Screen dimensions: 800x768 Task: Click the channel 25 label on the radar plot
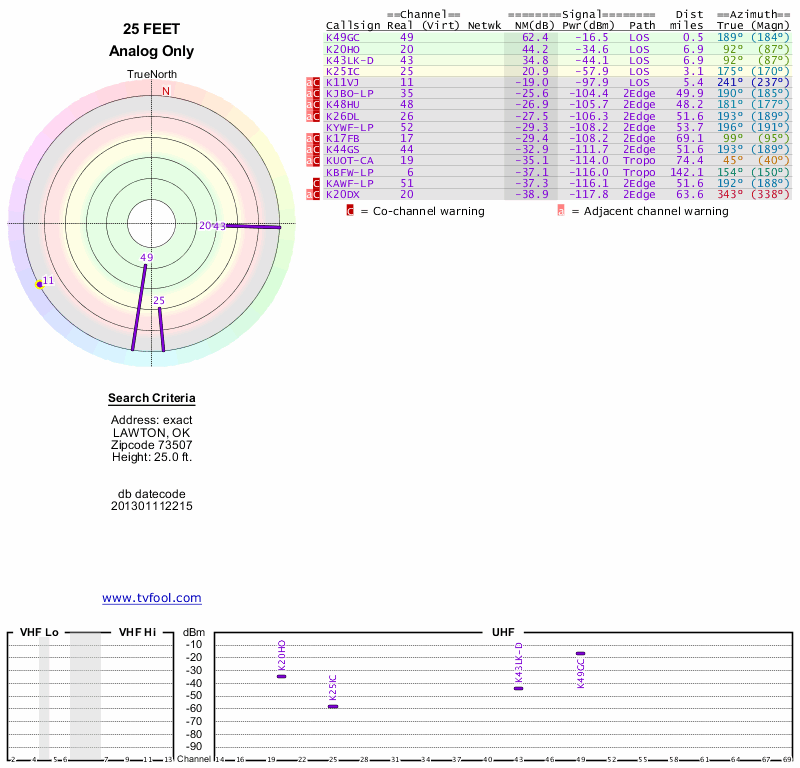click(x=159, y=300)
